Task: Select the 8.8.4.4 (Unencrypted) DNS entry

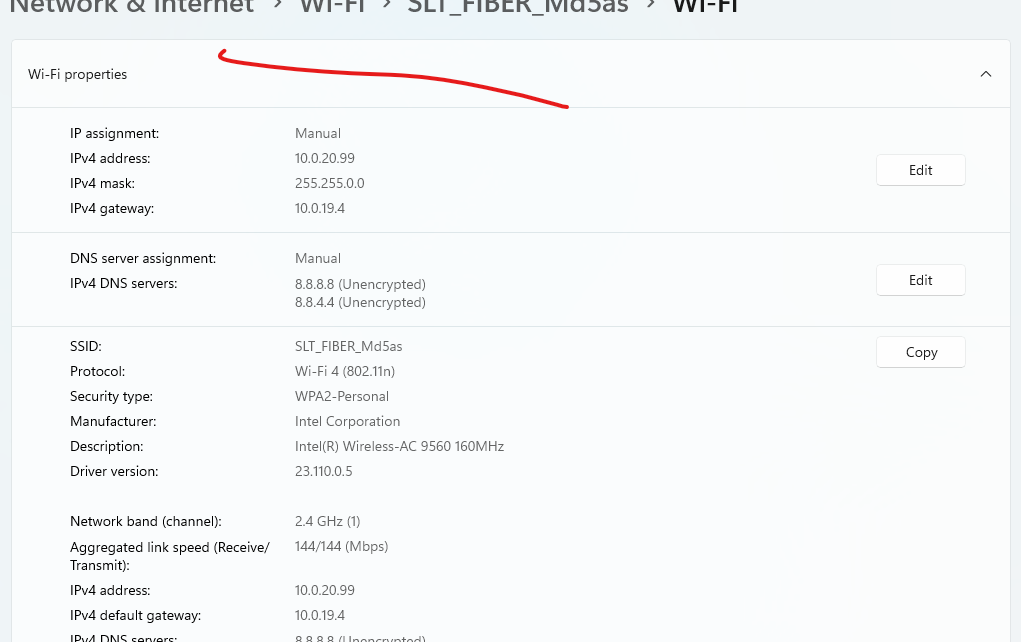Action: (360, 302)
